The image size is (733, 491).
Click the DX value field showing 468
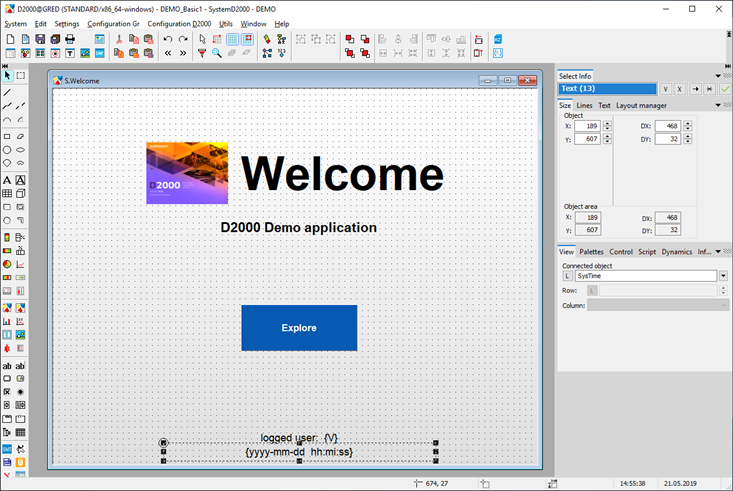(669, 126)
